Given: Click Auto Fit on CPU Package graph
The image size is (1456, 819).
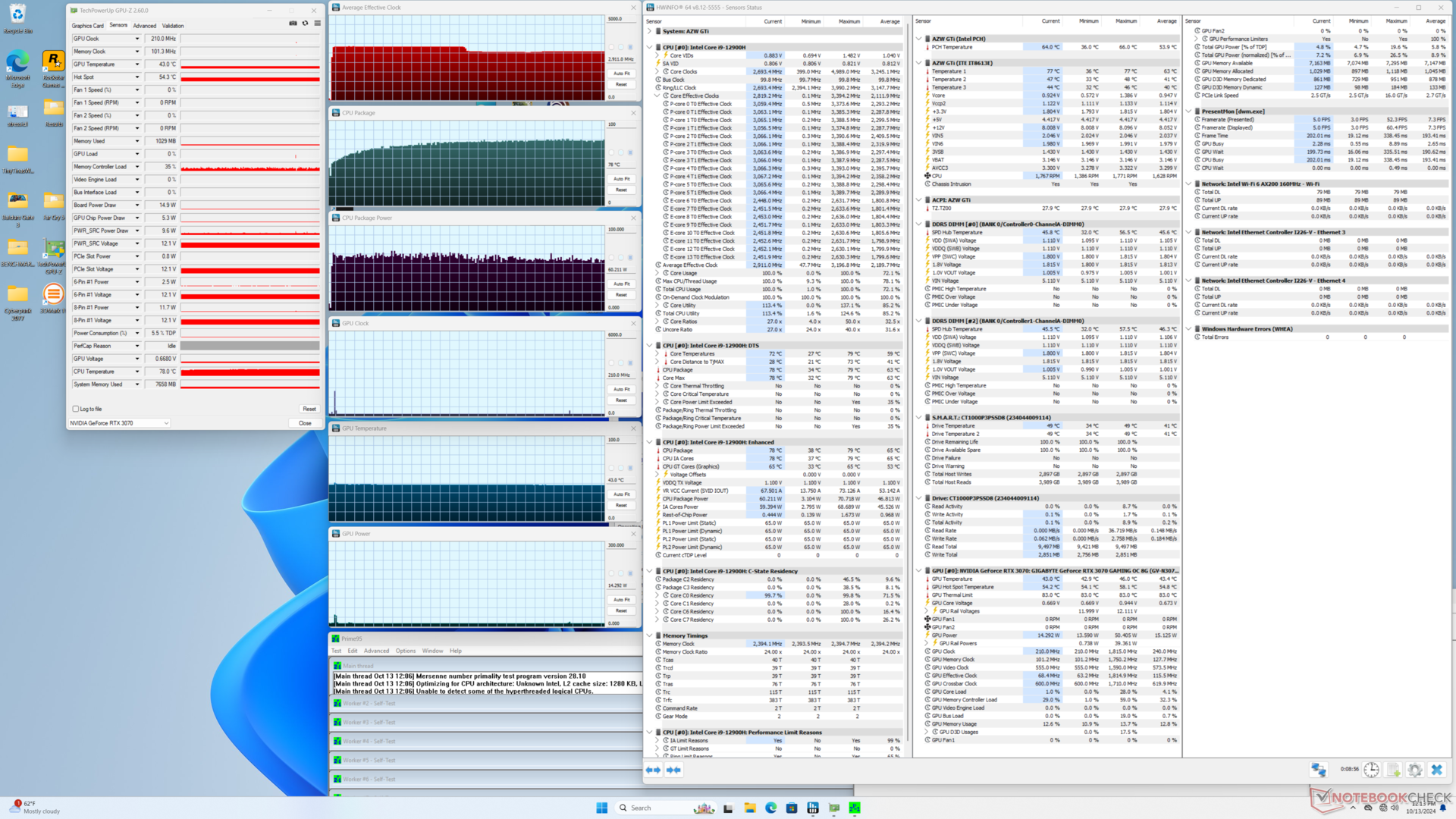Looking at the screenshot, I should (x=621, y=179).
